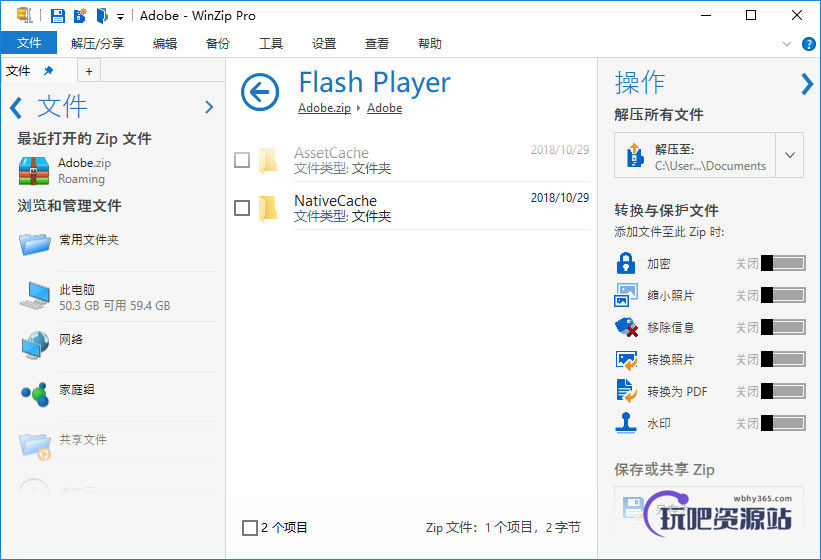Screen dimensions: 821x560
Task: Click the Open Zip icon in quick access toolbar
Action: (x=102, y=16)
